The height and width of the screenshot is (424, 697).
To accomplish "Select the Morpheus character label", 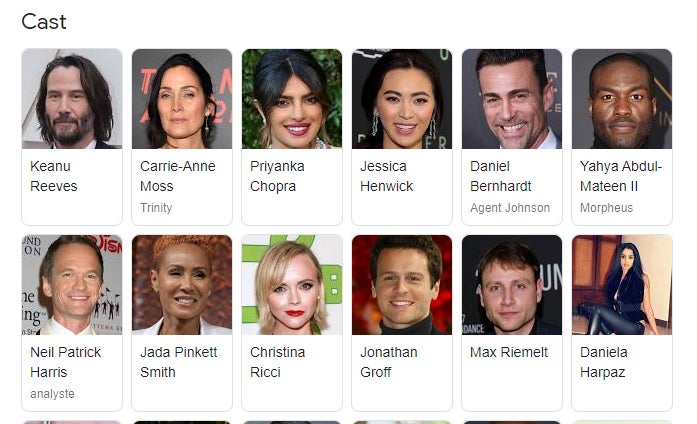I will (606, 208).
